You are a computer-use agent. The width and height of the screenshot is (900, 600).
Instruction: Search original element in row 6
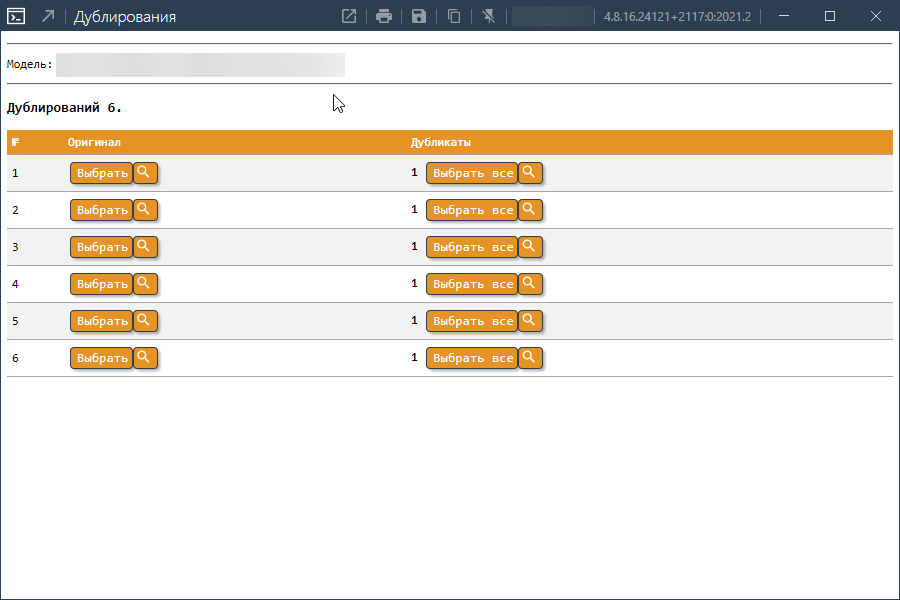pyautogui.click(x=145, y=358)
